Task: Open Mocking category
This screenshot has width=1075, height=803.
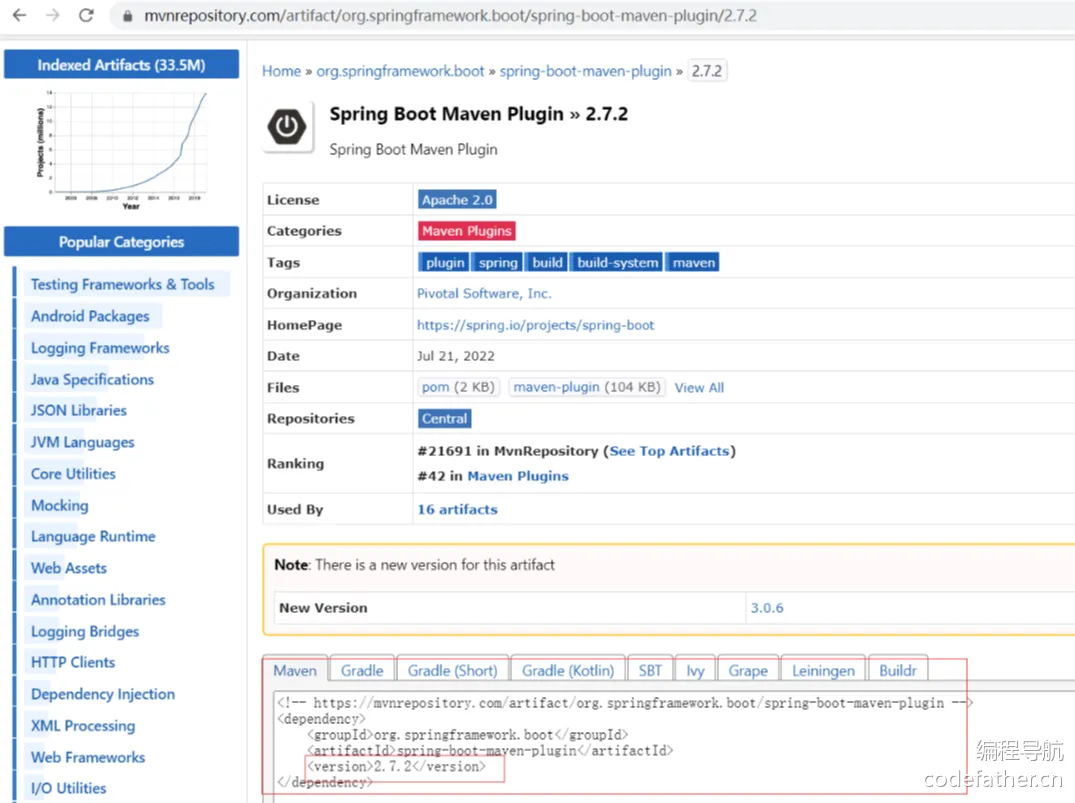Action: (x=60, y=505)
